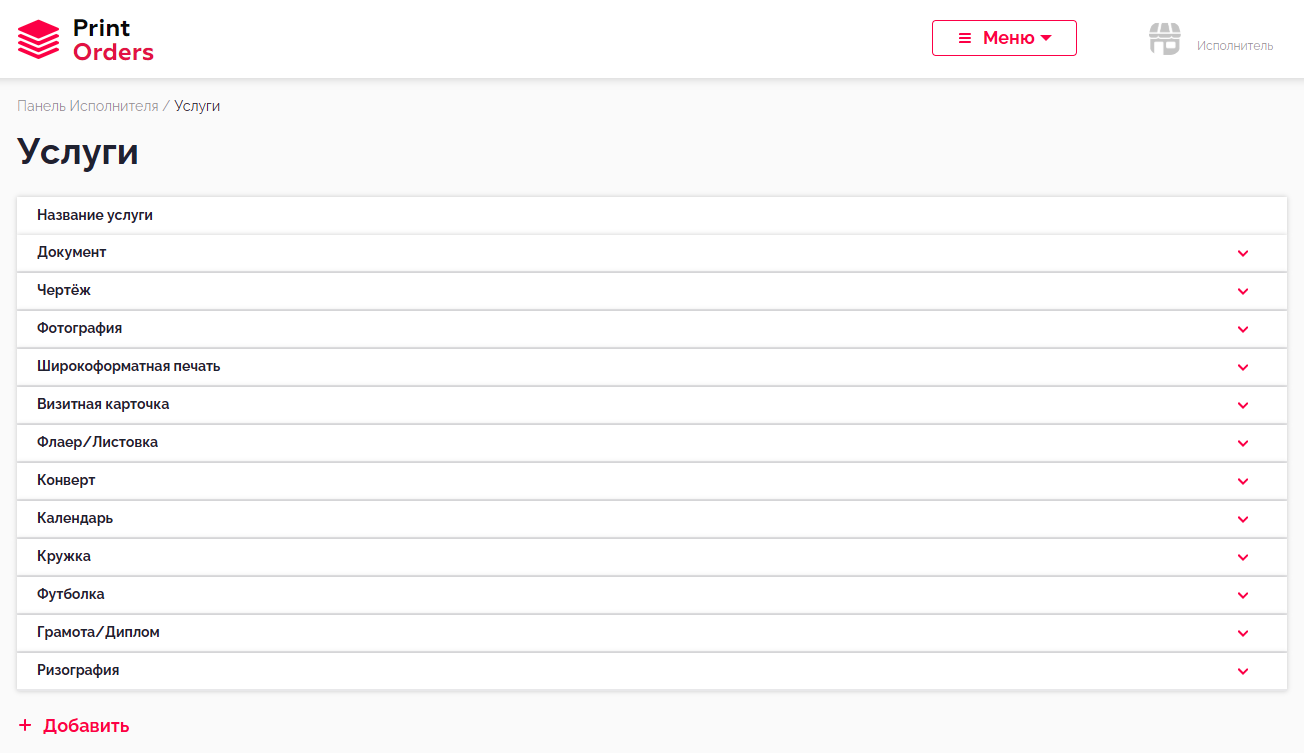Screen dimensions: 1304x753
Task: Expand the Широкоформатная печать chevron
Action: [x=1243, y=367]
